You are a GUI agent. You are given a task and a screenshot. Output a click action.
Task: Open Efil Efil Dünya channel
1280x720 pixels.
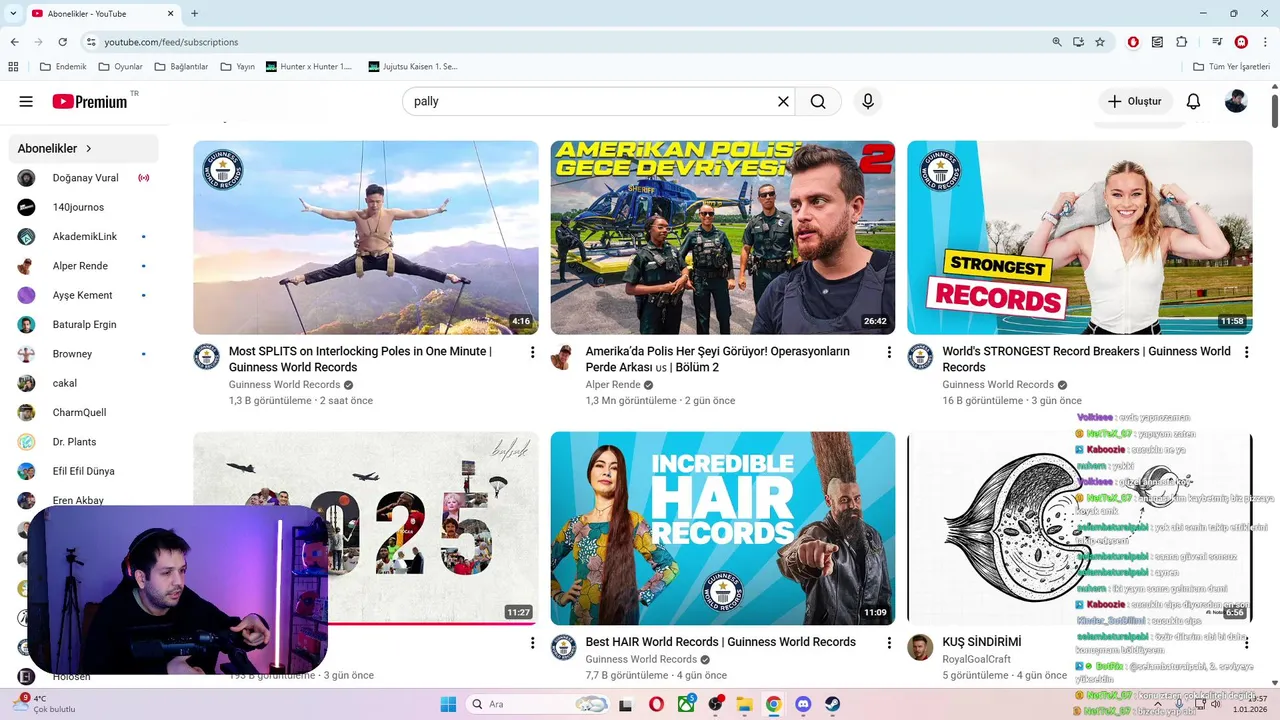(82, 471)
